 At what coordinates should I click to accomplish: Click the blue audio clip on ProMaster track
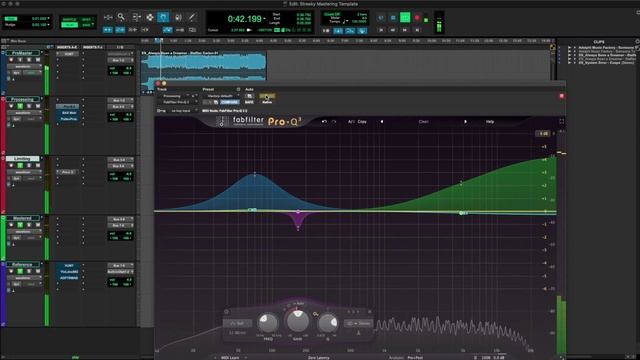203,65
